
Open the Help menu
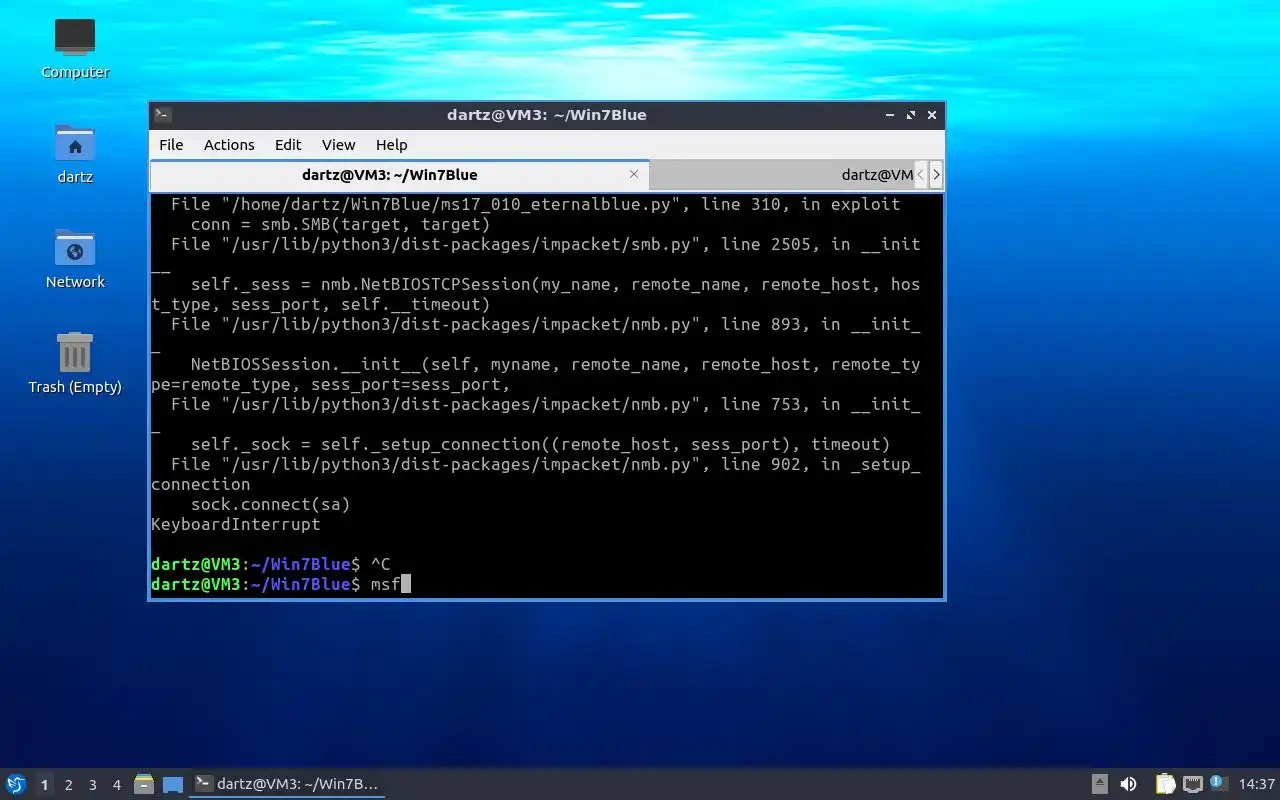391,145
